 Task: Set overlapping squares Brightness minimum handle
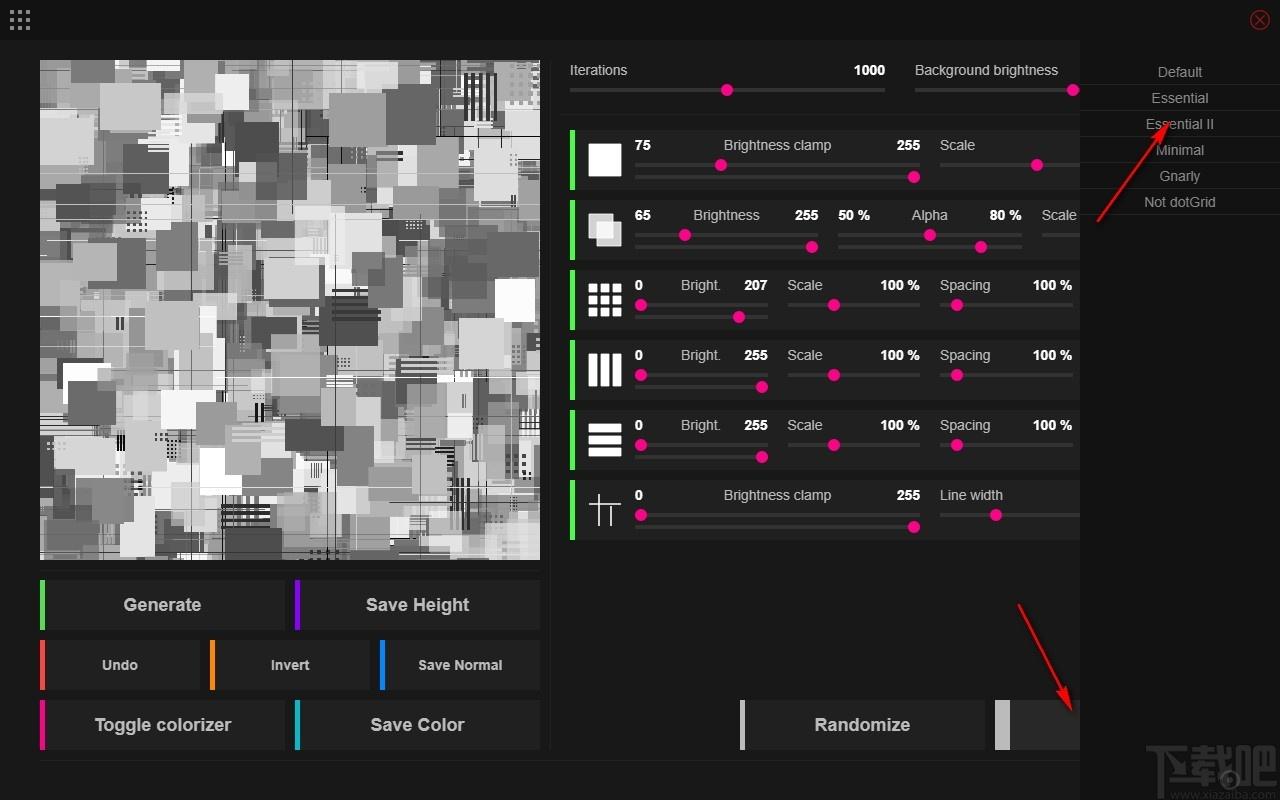(x=685, y=235)
